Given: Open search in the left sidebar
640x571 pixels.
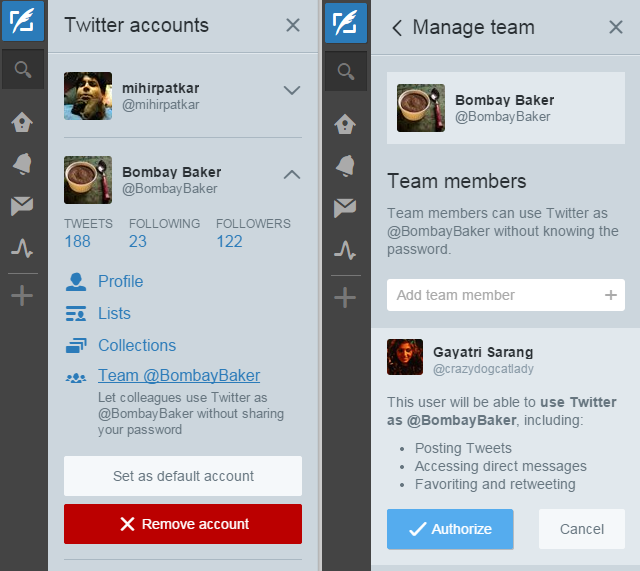Looking at the screenshot, I should (22, 70).
